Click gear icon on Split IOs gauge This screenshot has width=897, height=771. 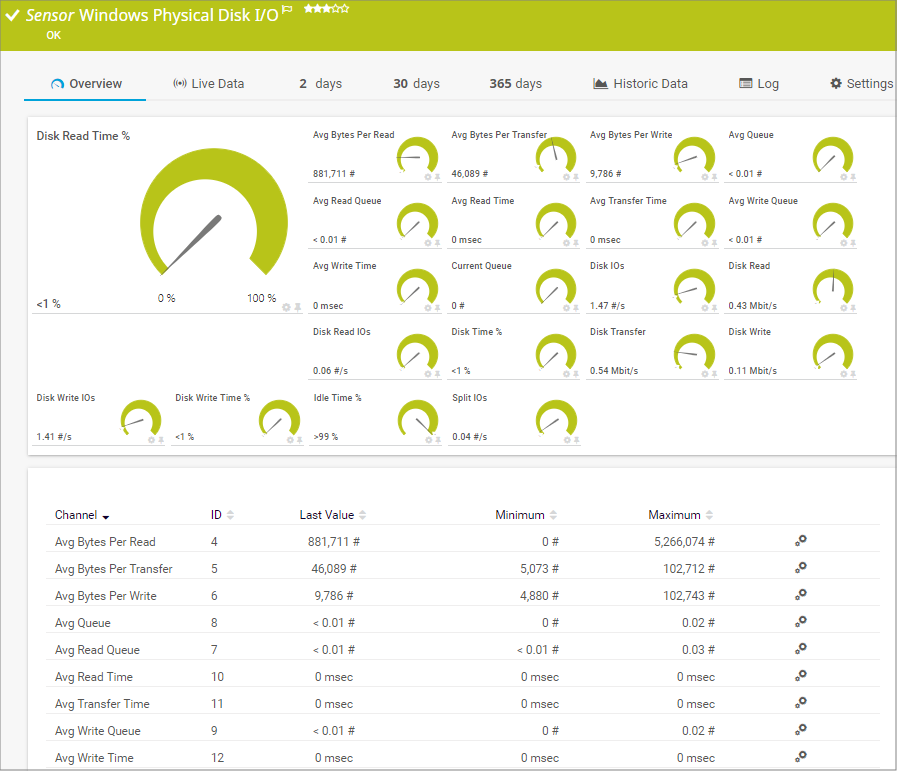tap(566, 439)
